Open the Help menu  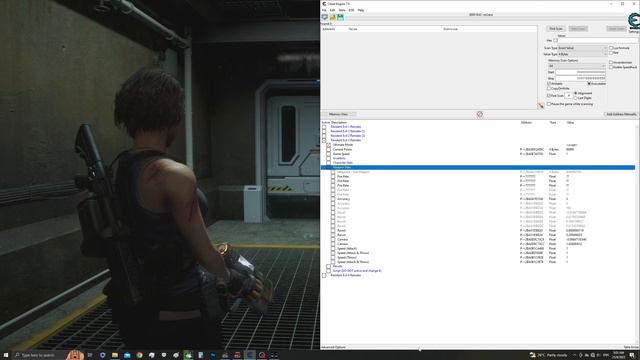tap(361, 10)
